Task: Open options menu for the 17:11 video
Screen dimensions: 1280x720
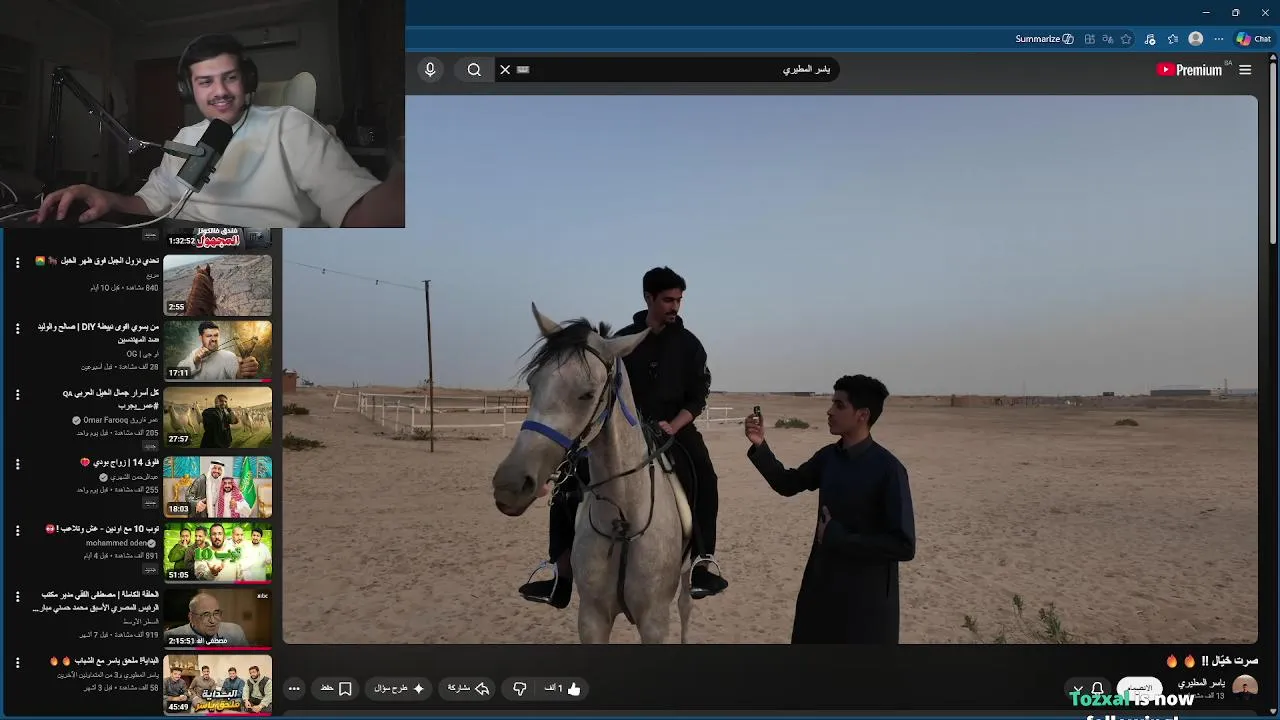Action: point(17,328)
